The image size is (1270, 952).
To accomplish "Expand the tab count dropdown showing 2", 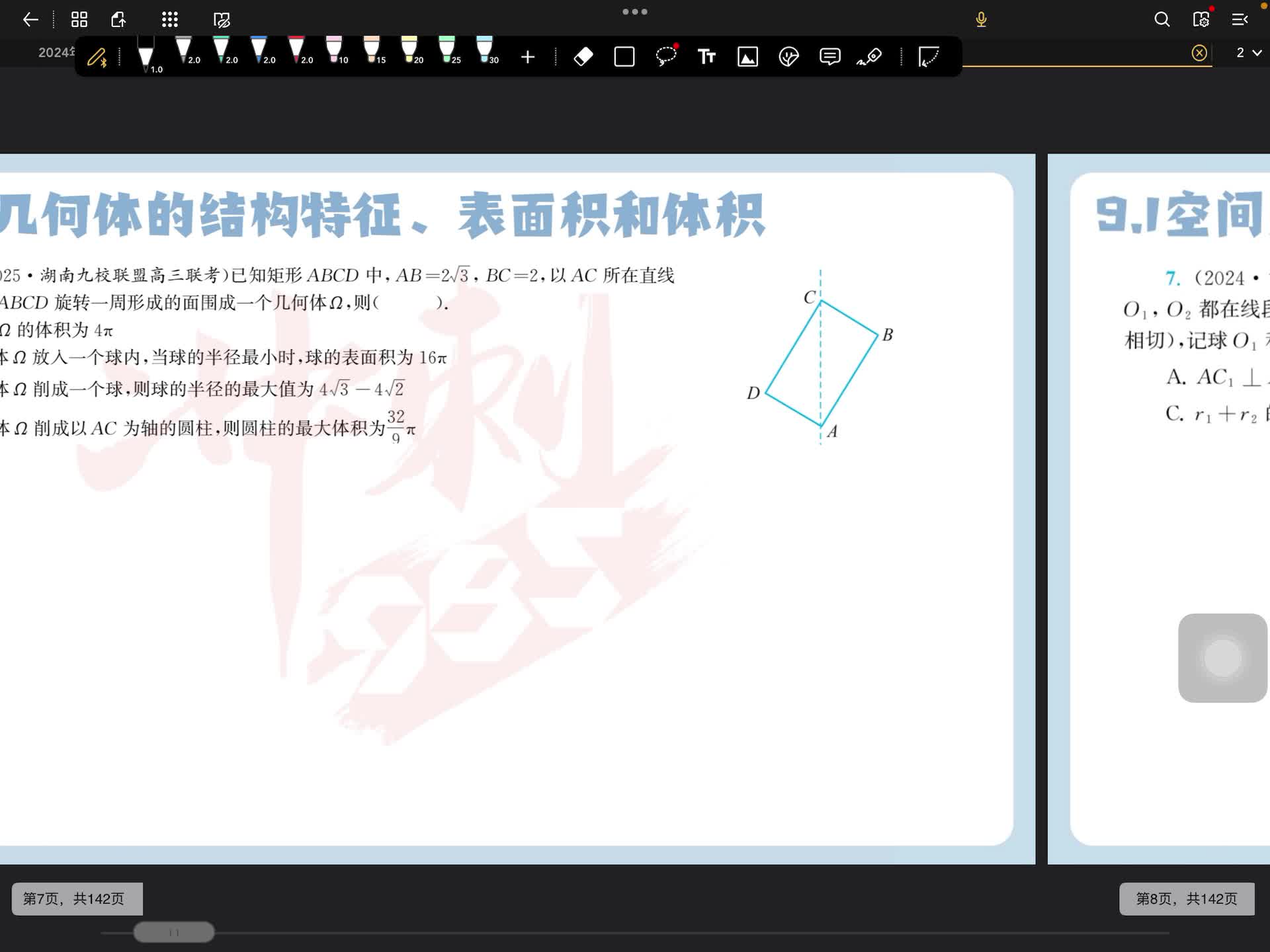I will 1248,53.
